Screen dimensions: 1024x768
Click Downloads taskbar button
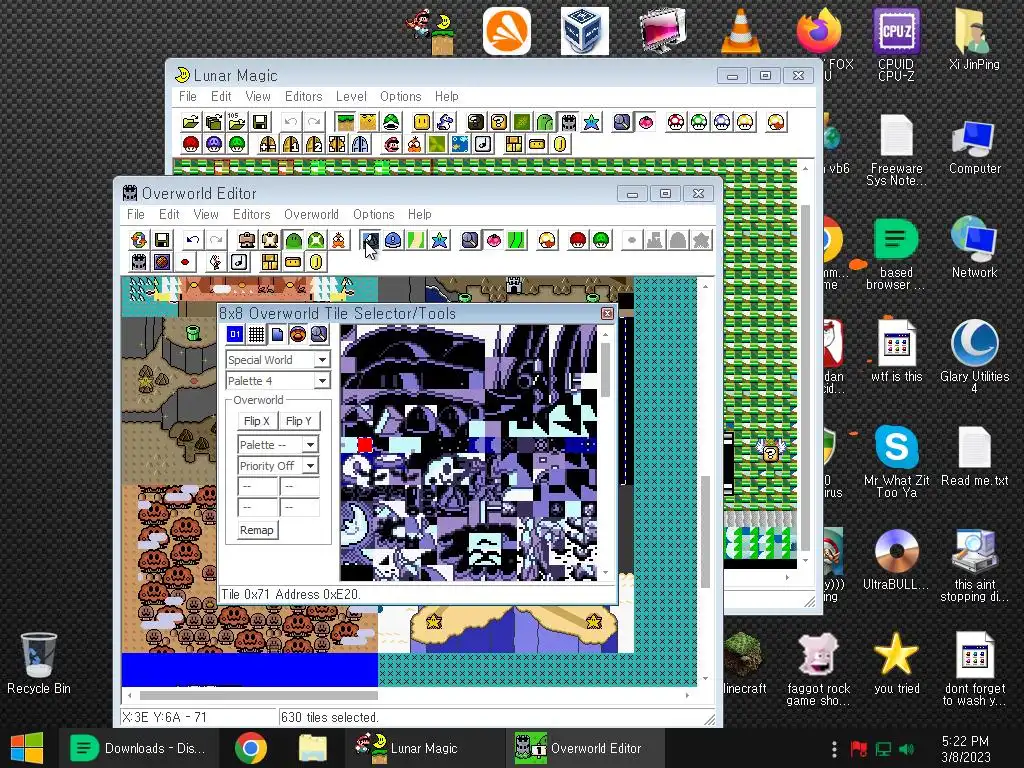(x=138, y=748)
